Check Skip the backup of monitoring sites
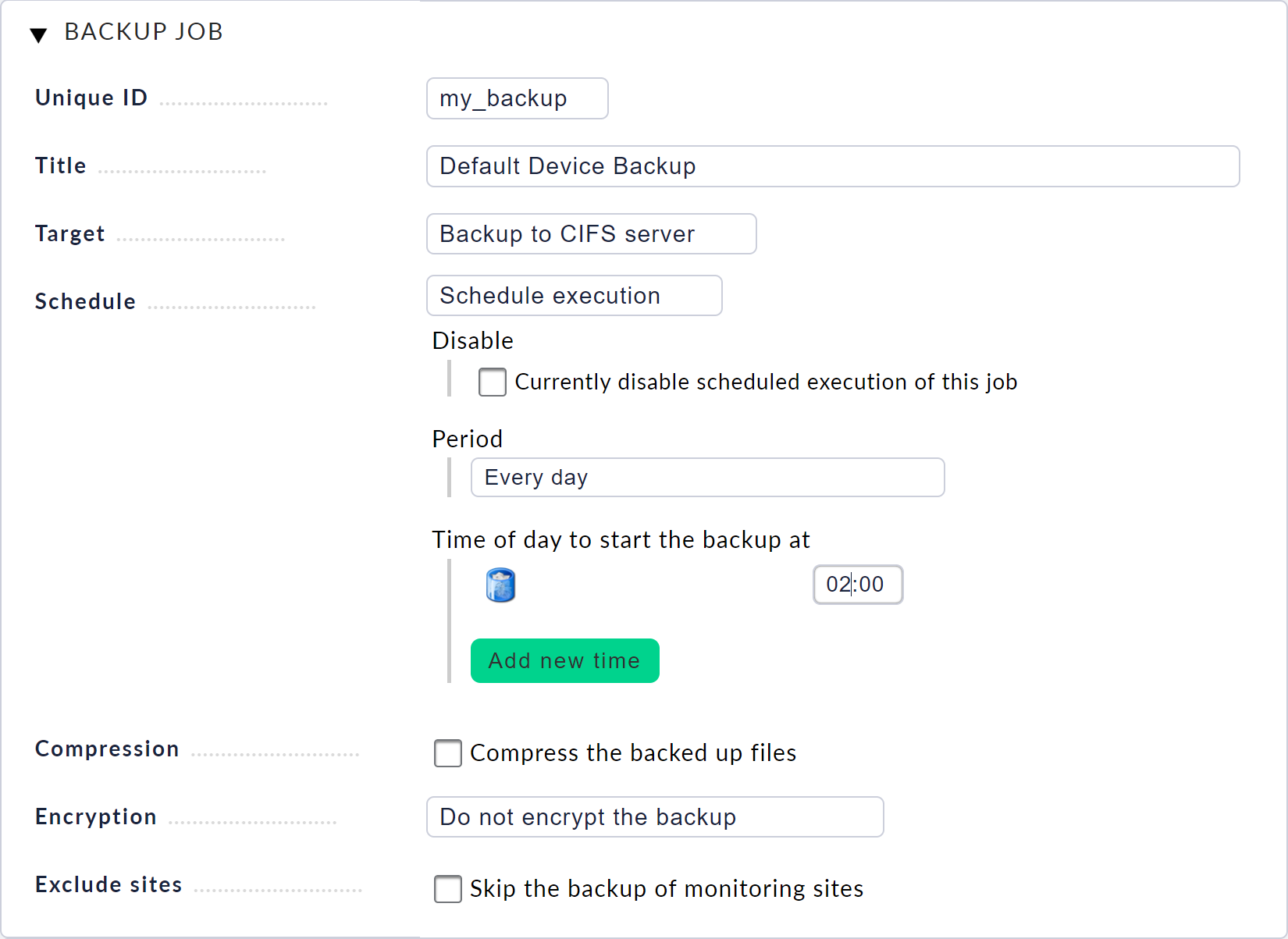The image size is (1288, 939). tap(448, 889)
